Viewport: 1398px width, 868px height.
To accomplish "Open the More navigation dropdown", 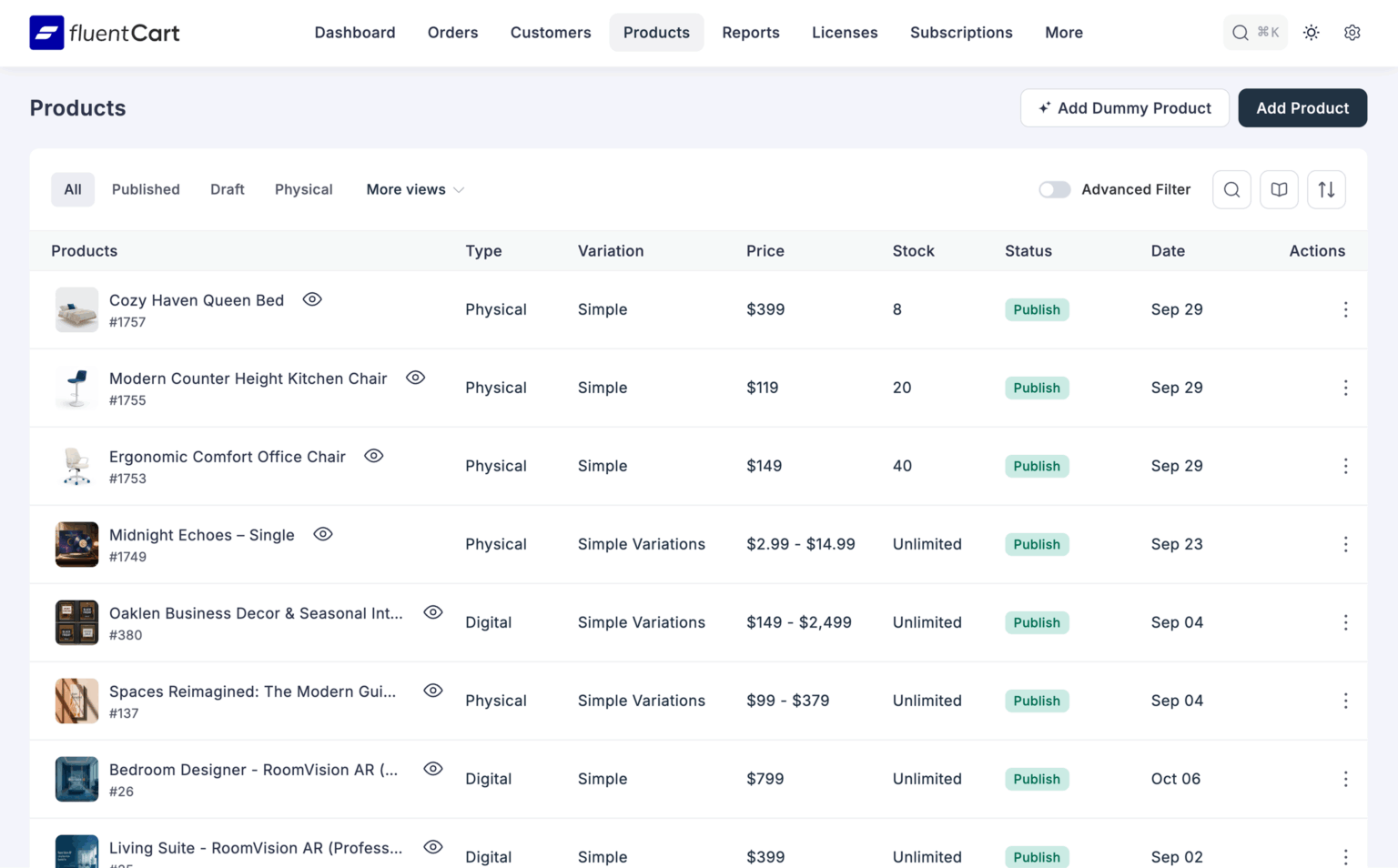I will click(x=1063, y=33).
